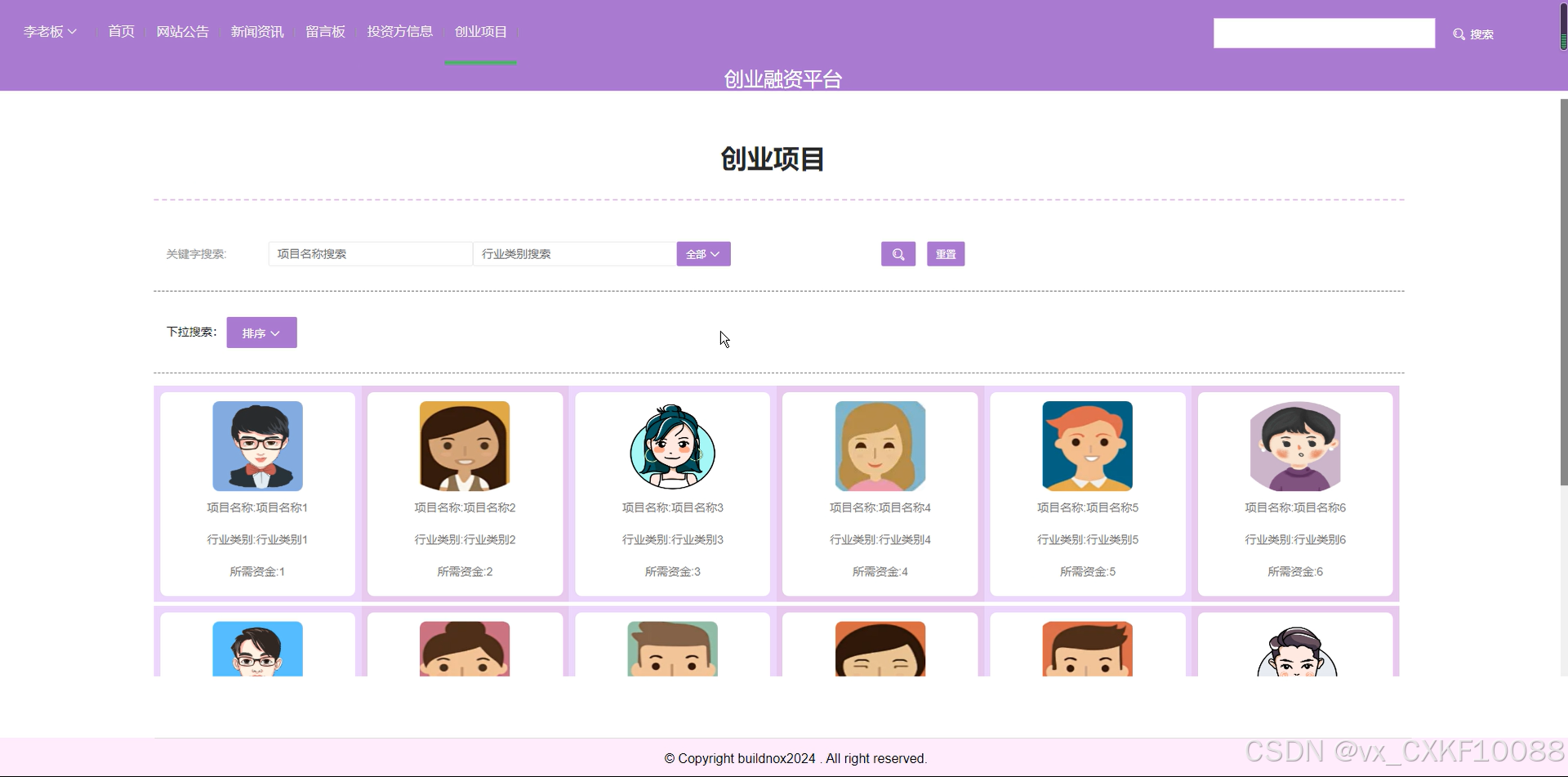Open the 留言板 menu item
Image resolution: width=1568 pixels, height=777 pixels.
tap(325, 32)
